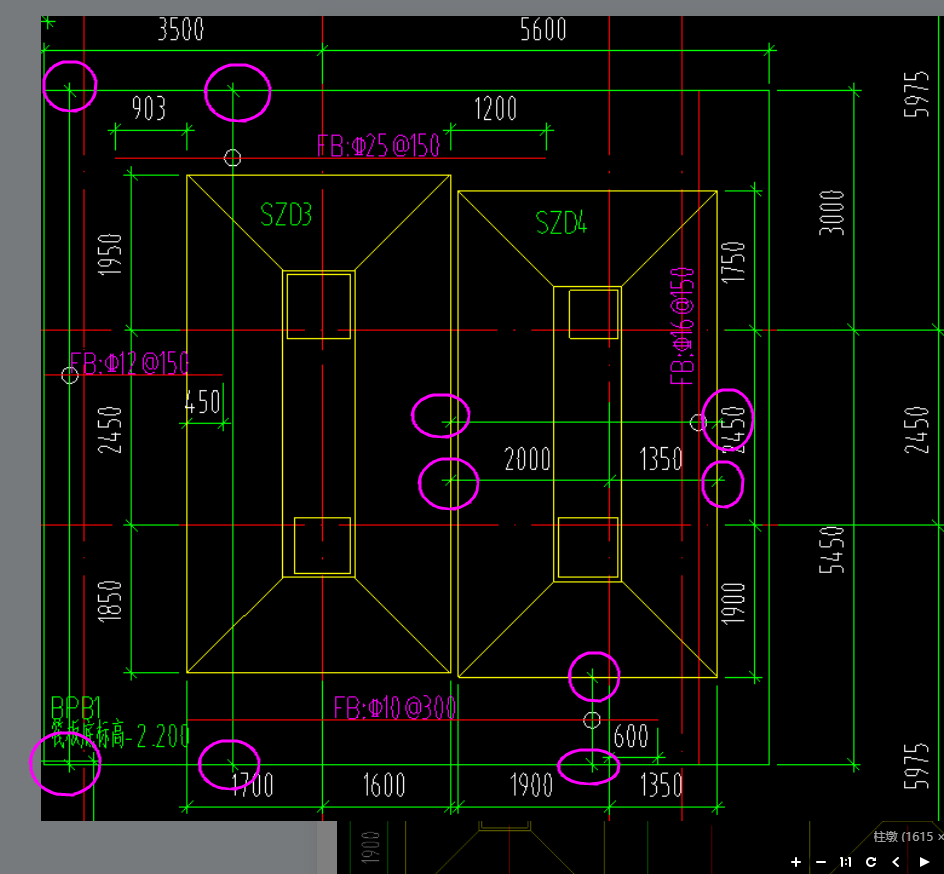The height and width of the screenshot is (874, 944).
Task: Select the SZD3 label
Action: (286, 215)
